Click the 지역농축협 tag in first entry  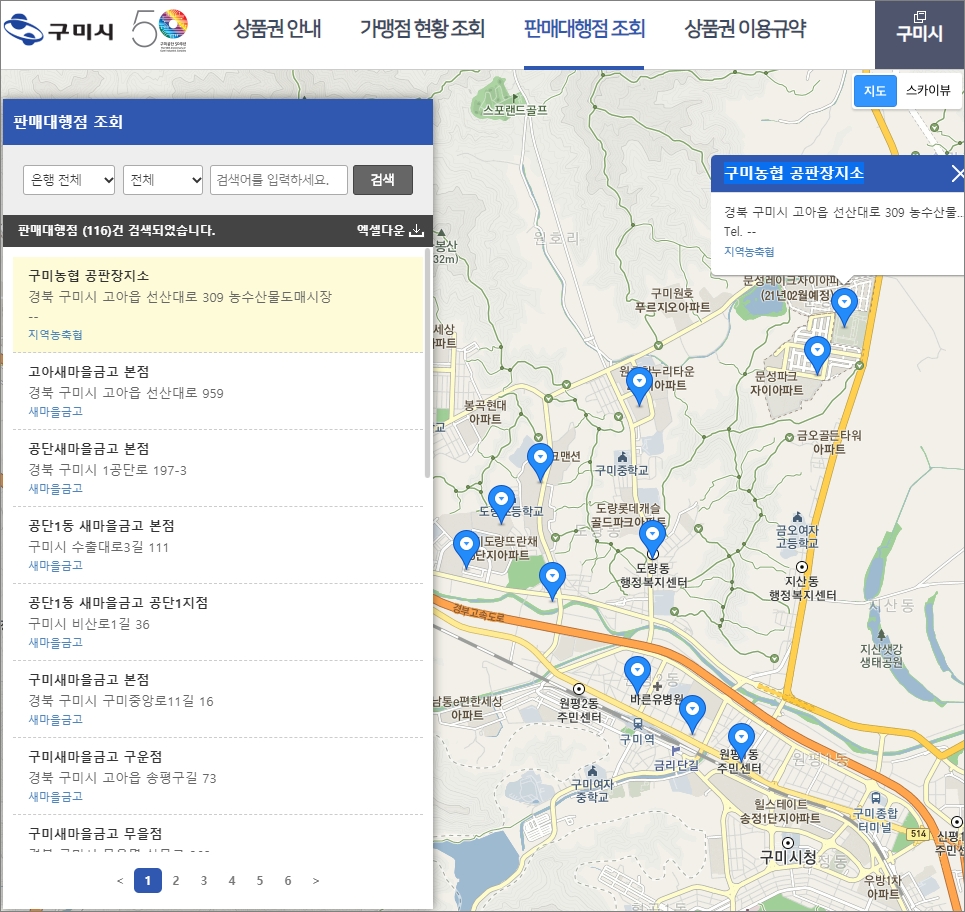[55, 335]
